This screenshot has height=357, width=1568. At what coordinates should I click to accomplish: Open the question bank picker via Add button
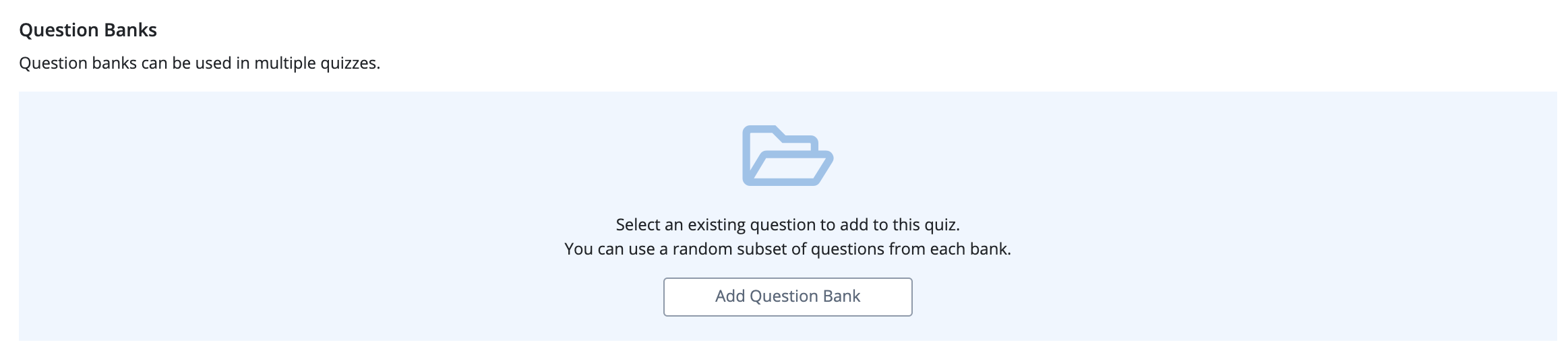pyautogui.click(x=787, y=296)
